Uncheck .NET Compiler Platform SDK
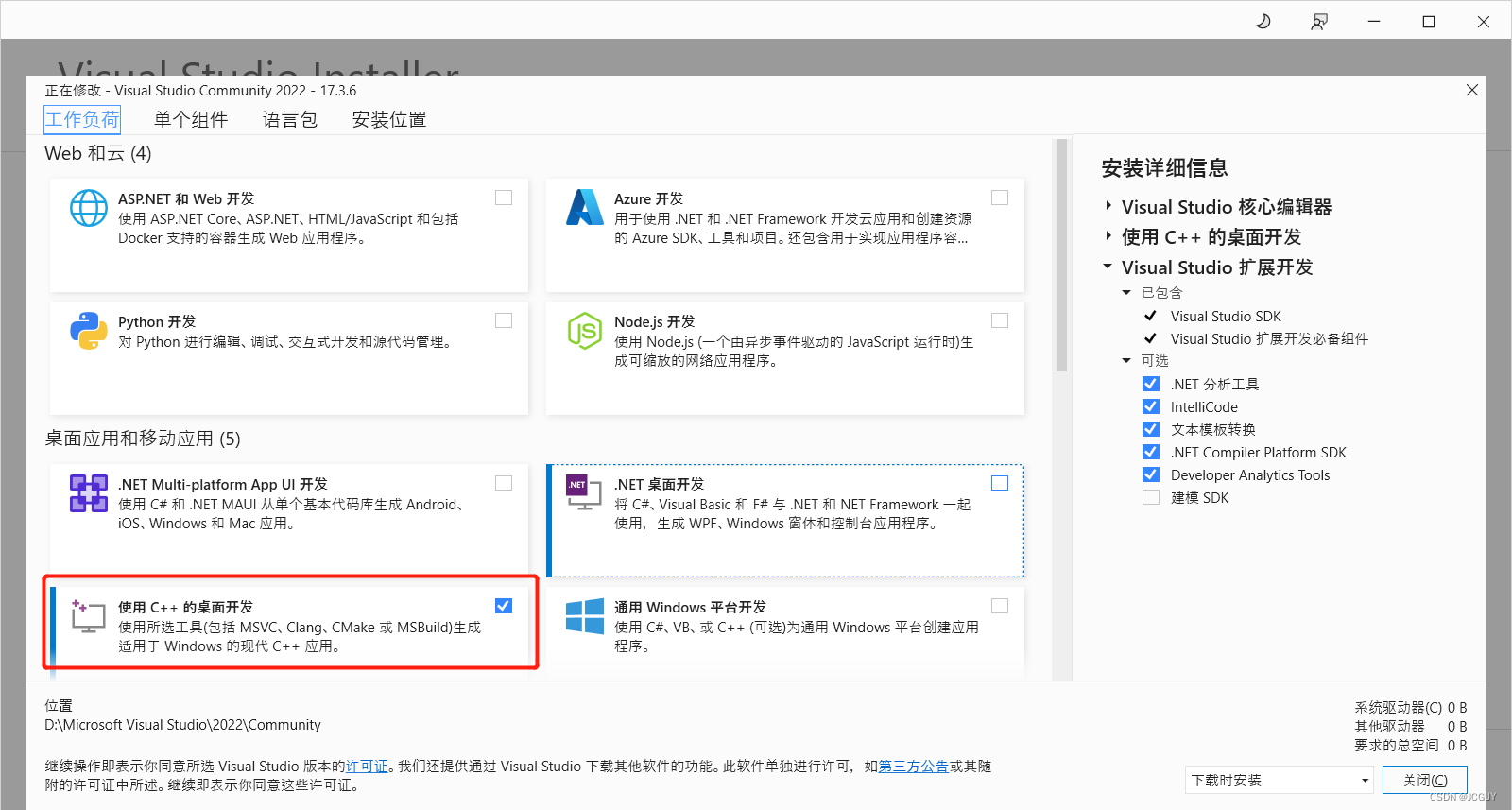 (1151, 452)
